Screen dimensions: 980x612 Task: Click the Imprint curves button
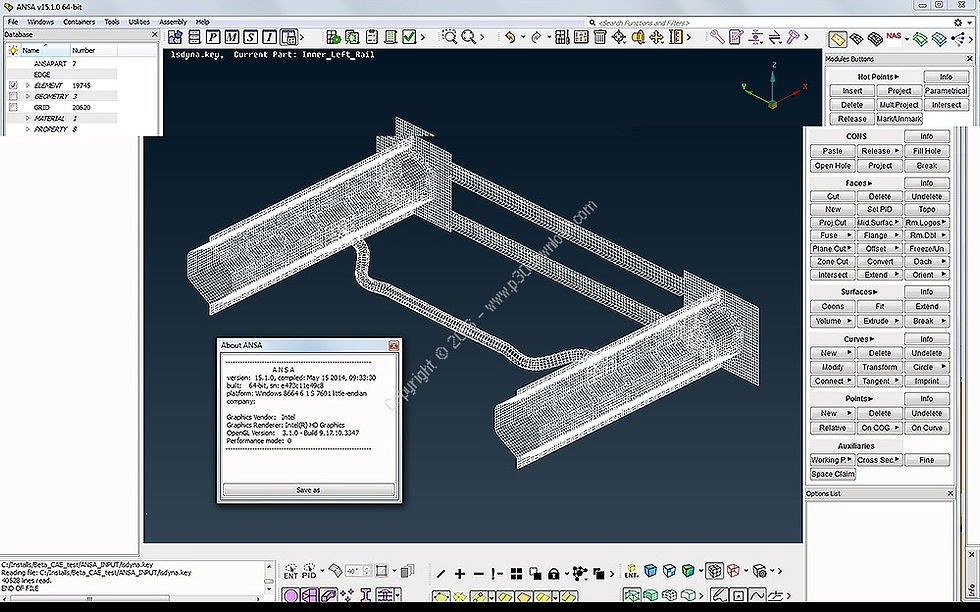pyautogui.click(x=926, y=381)
